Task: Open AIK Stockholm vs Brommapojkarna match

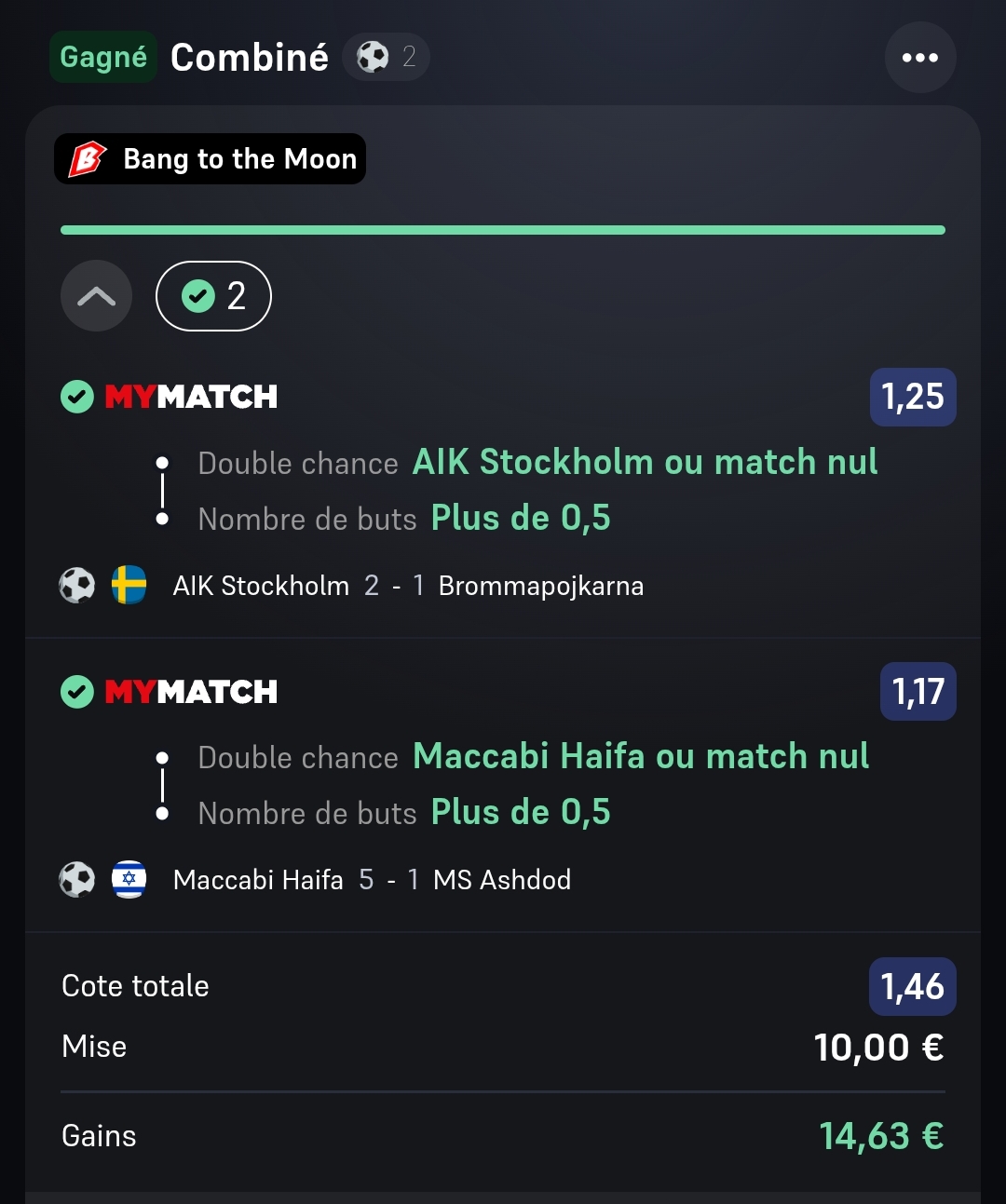Action: click(x=408, y=586)
